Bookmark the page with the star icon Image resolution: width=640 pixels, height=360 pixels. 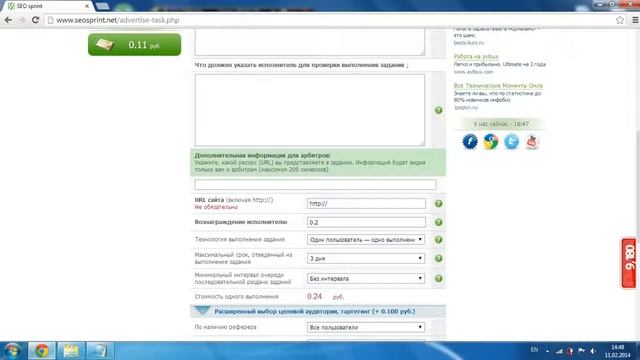click(620, 20)
